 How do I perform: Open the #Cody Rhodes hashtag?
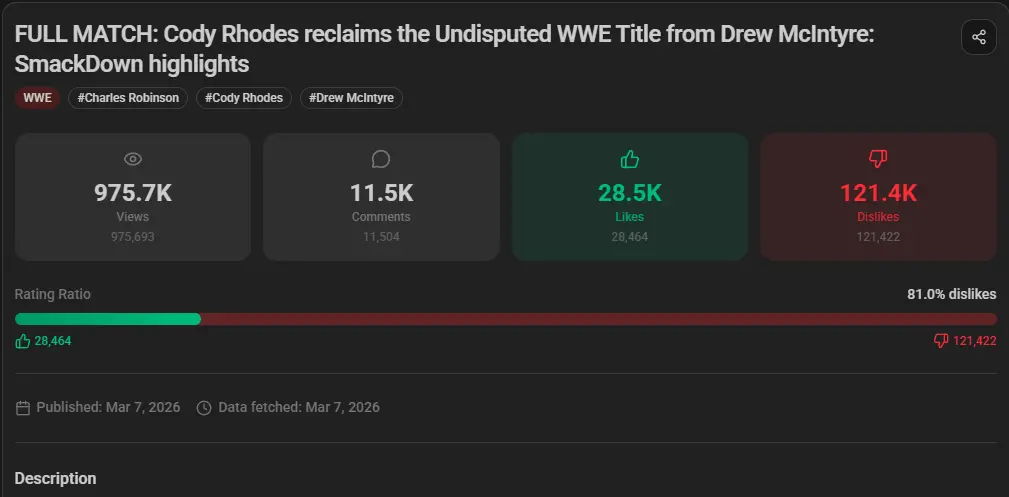tap(245, 98)
